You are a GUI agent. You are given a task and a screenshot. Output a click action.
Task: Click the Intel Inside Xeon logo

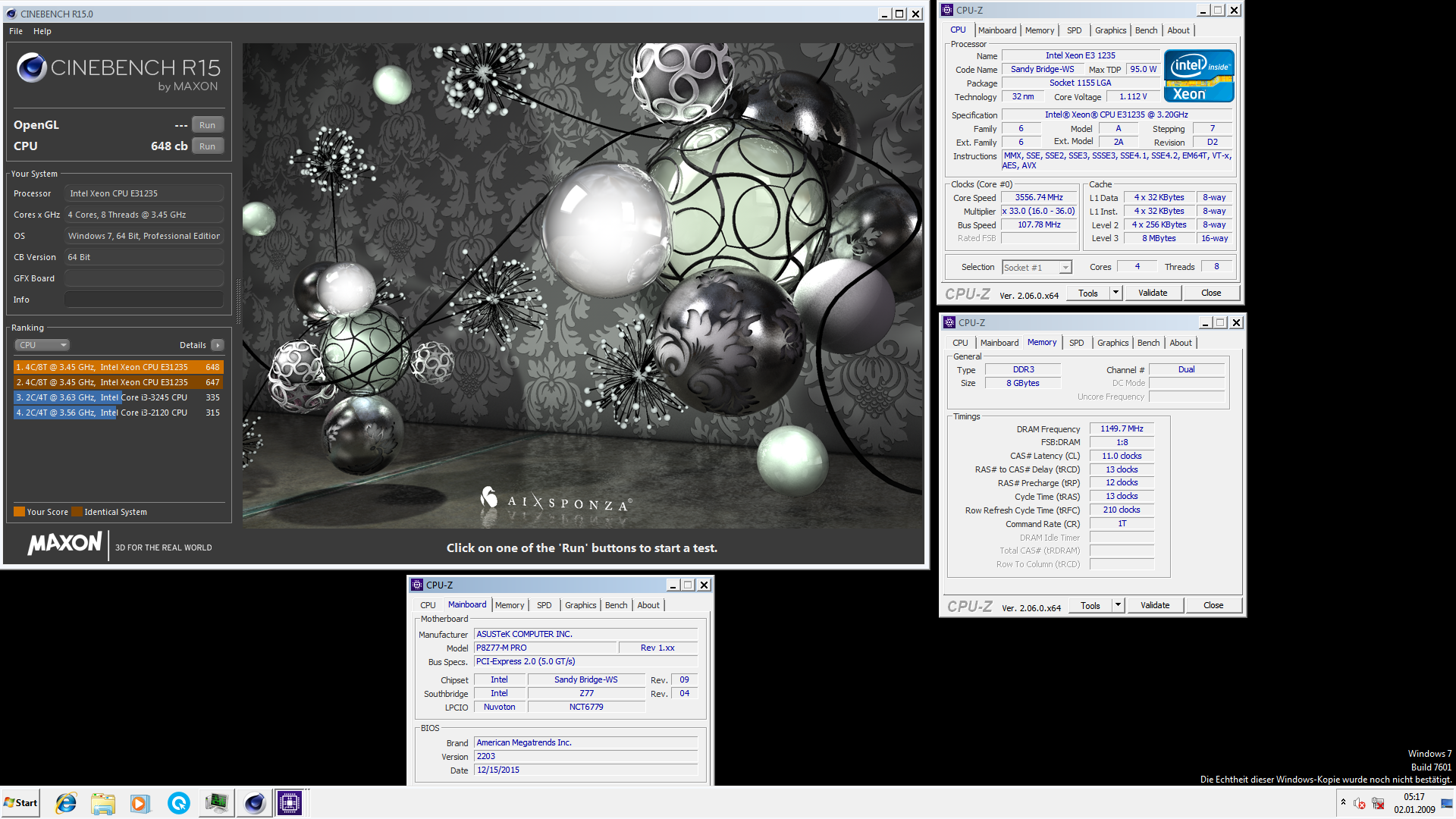pos(1199,76)
